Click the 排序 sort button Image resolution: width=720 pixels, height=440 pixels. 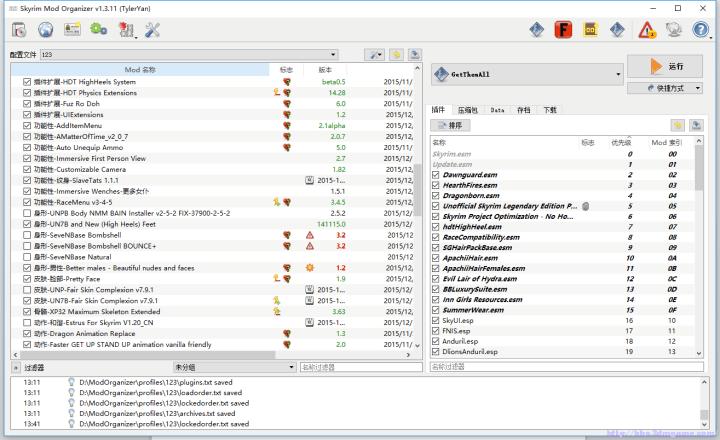click(x=451, y=125)
